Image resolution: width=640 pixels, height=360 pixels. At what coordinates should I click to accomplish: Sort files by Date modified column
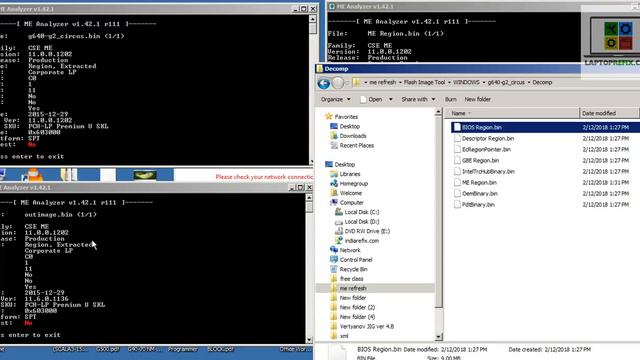(610, 113)
